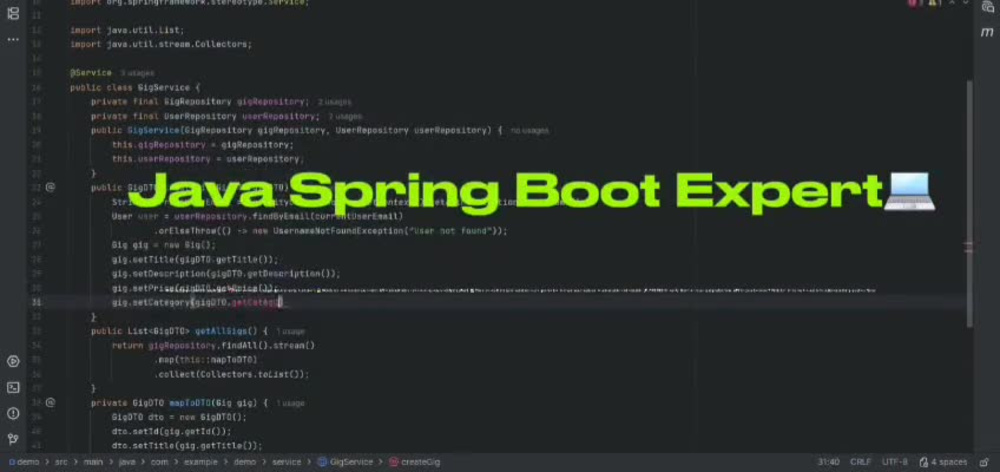
Task: Click createGig method icon in breadcrumbs
Action: (x=393, y=462)
